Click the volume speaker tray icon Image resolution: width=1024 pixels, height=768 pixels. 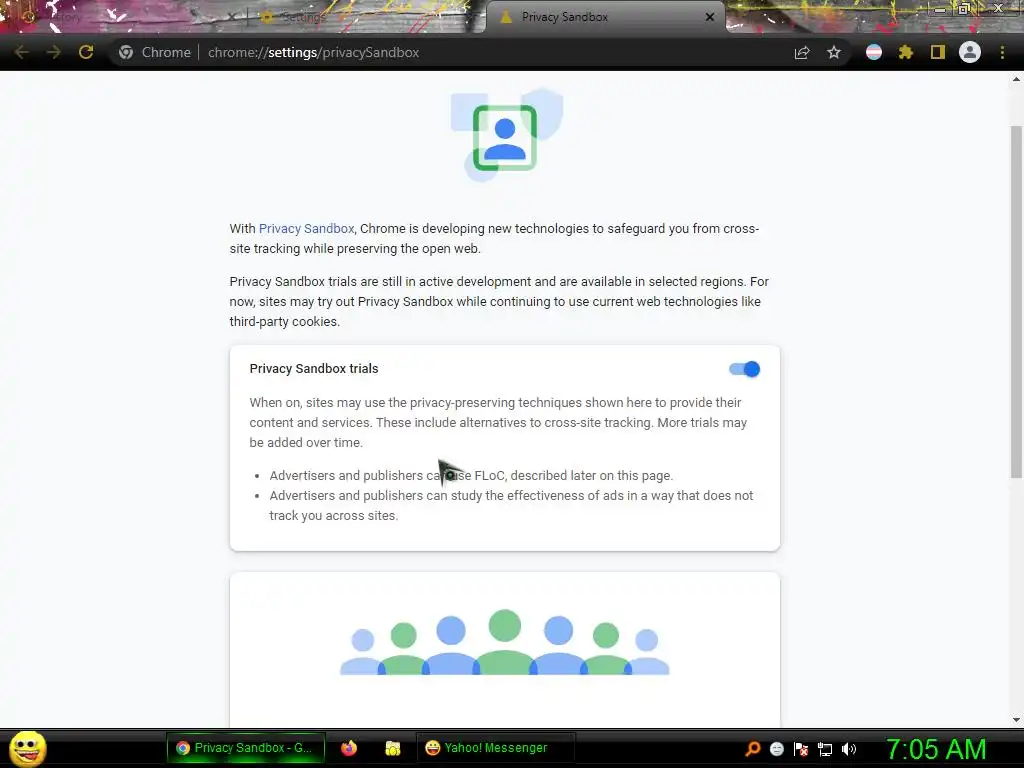(849, 749)
